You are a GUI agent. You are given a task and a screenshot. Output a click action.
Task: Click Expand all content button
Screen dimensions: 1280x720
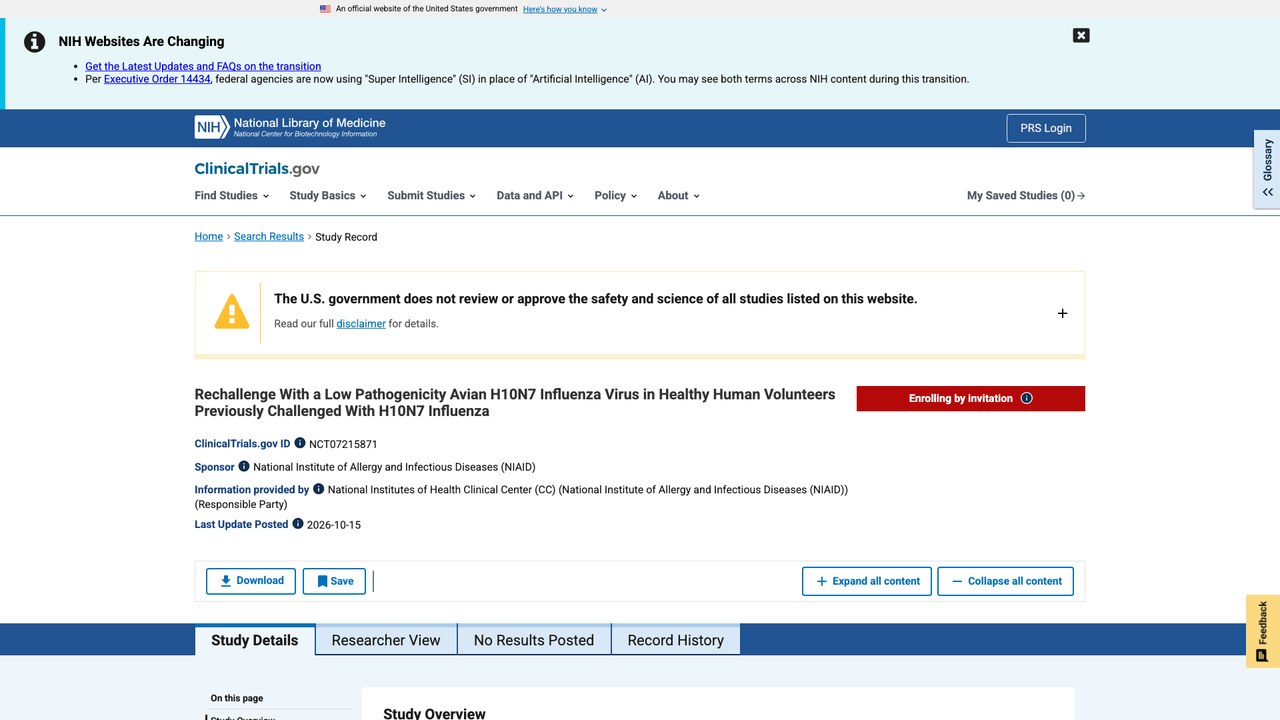point(867,581)
